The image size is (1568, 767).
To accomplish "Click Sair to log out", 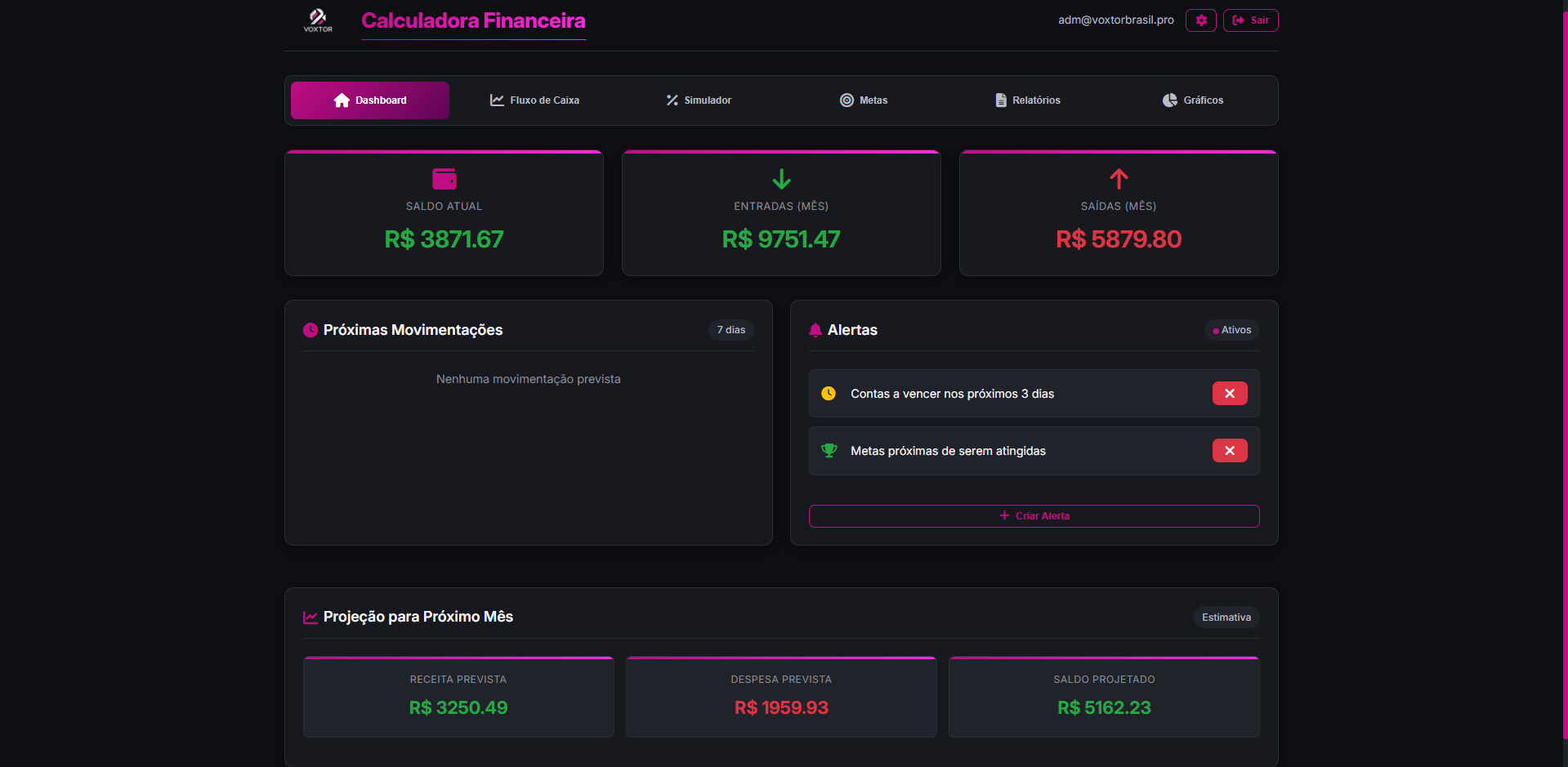I will (x=1250, y=20).
